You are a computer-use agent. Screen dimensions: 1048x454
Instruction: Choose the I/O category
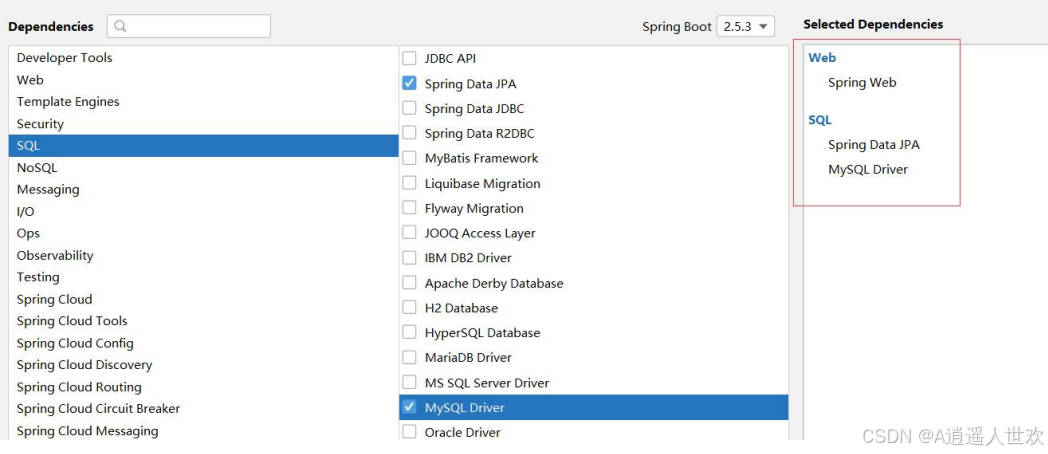[x=203, y=211]
